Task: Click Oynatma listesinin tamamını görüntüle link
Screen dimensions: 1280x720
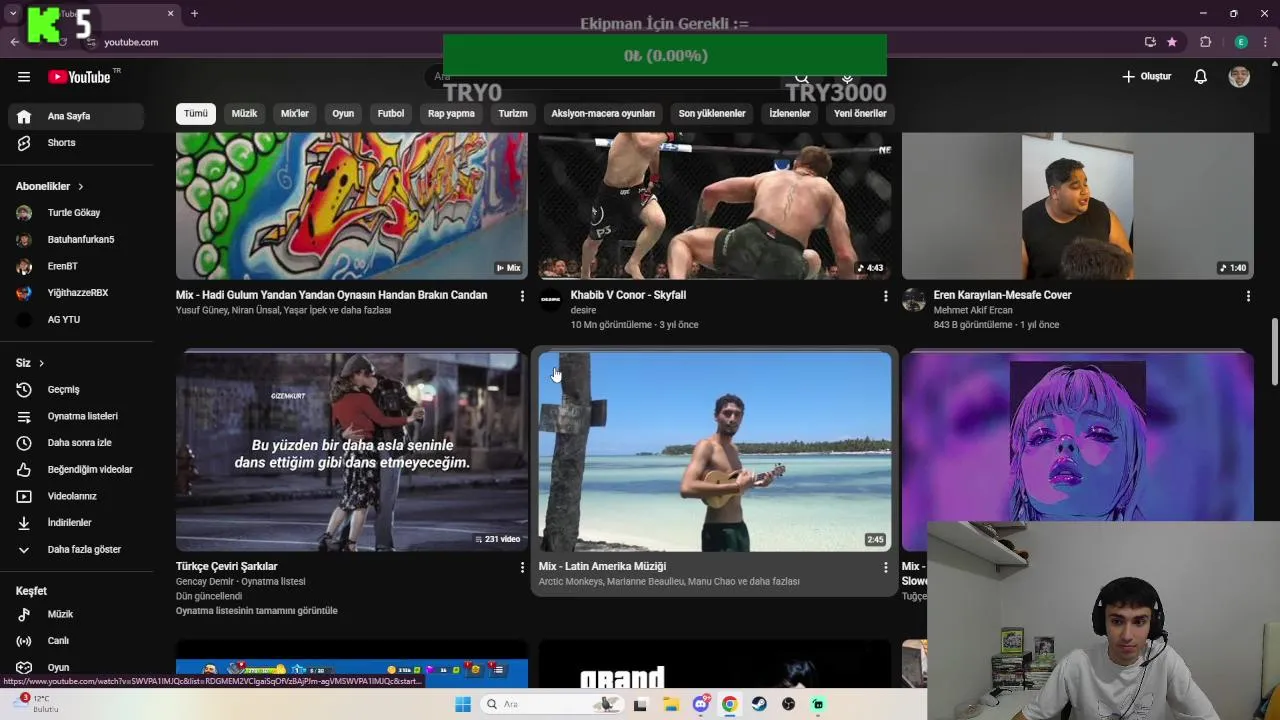Action: click(257, 611)
